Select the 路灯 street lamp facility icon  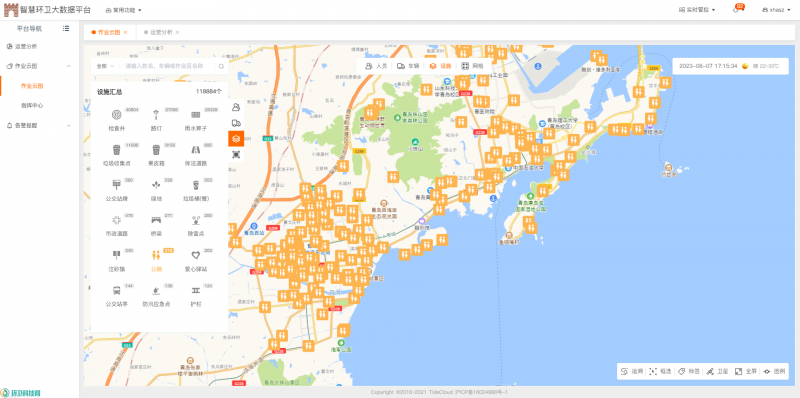156,114
